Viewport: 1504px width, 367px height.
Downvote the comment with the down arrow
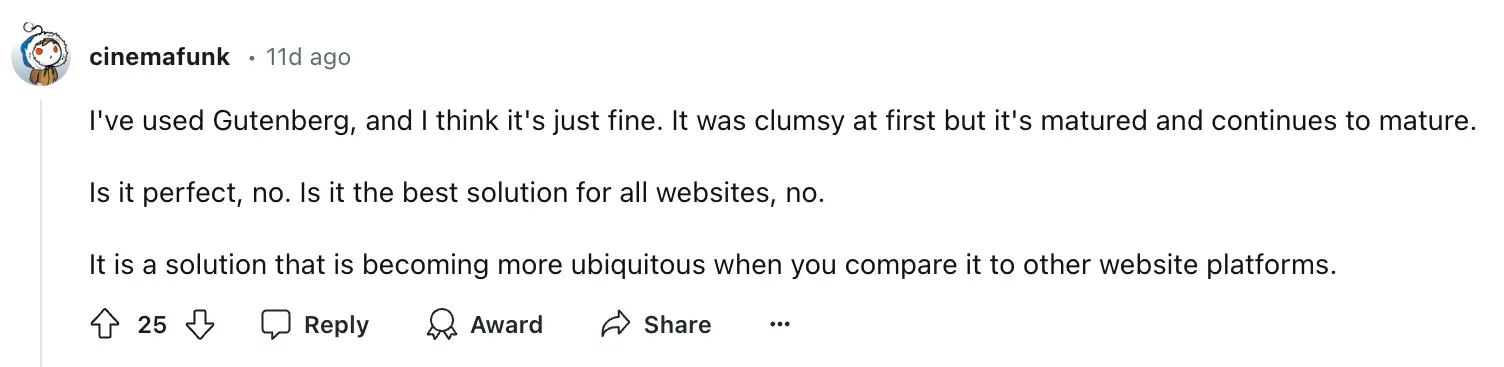pyautogui.click(x=200, y=324)
